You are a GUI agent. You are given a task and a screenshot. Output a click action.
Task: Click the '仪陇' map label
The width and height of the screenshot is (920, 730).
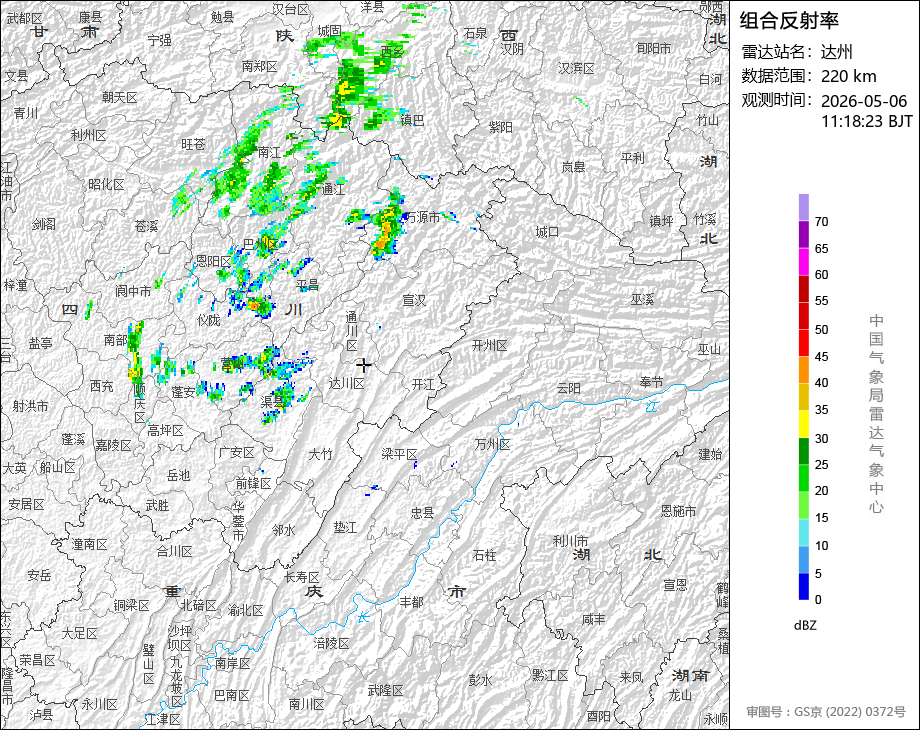pyautogui.click(x=208, y=320)
